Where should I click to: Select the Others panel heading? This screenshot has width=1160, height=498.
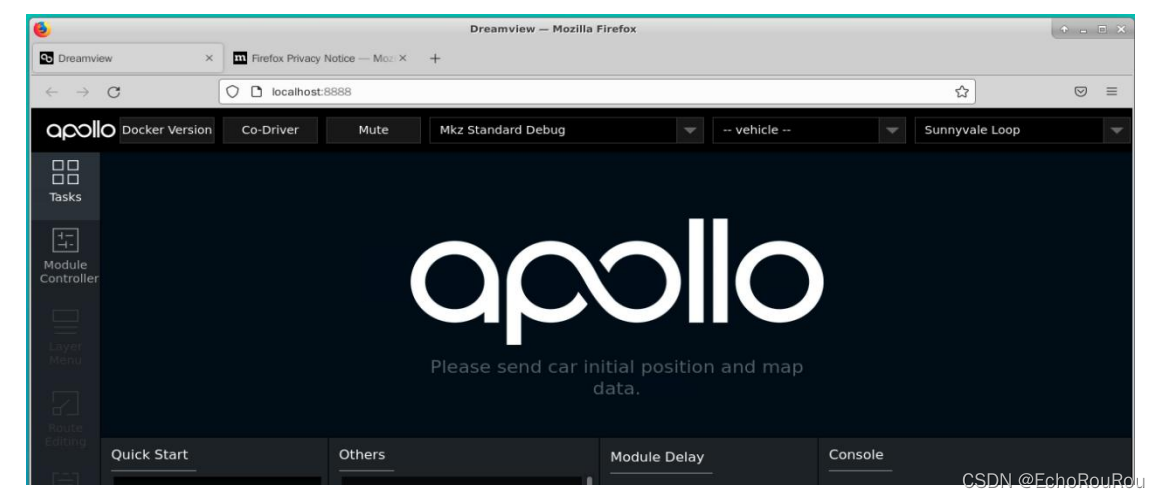[362, 454]
